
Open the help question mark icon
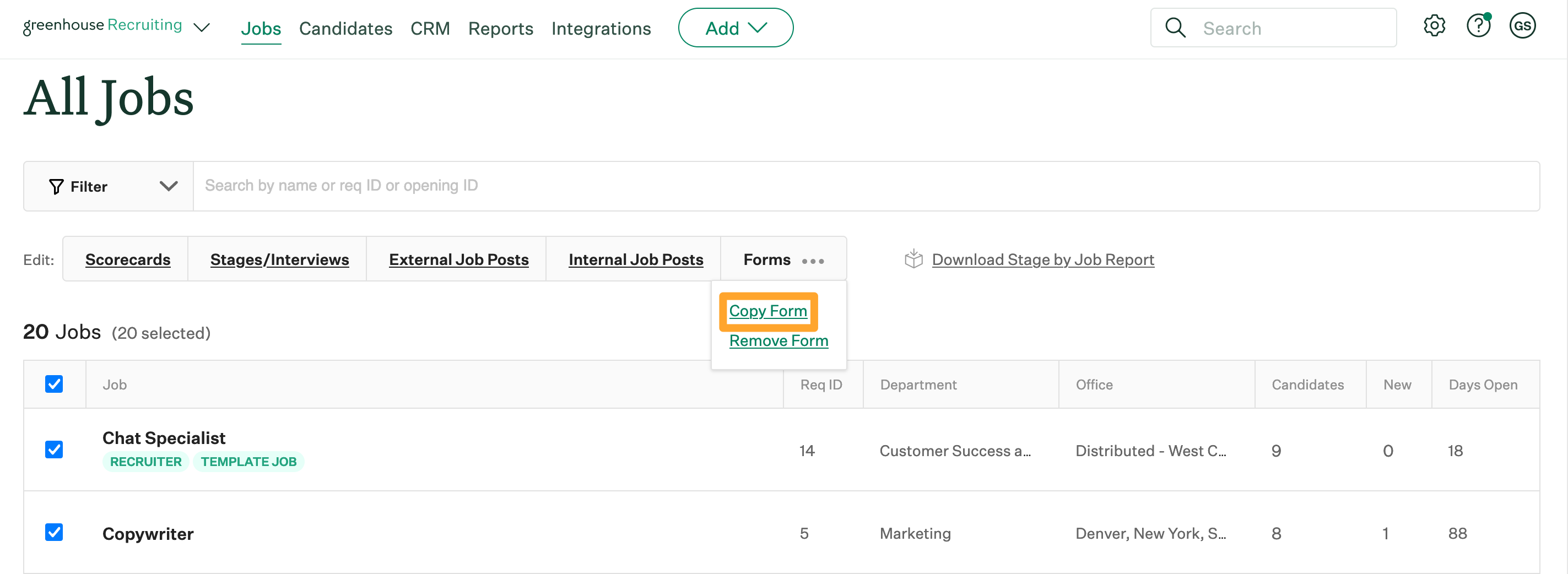click(1477, 26)
